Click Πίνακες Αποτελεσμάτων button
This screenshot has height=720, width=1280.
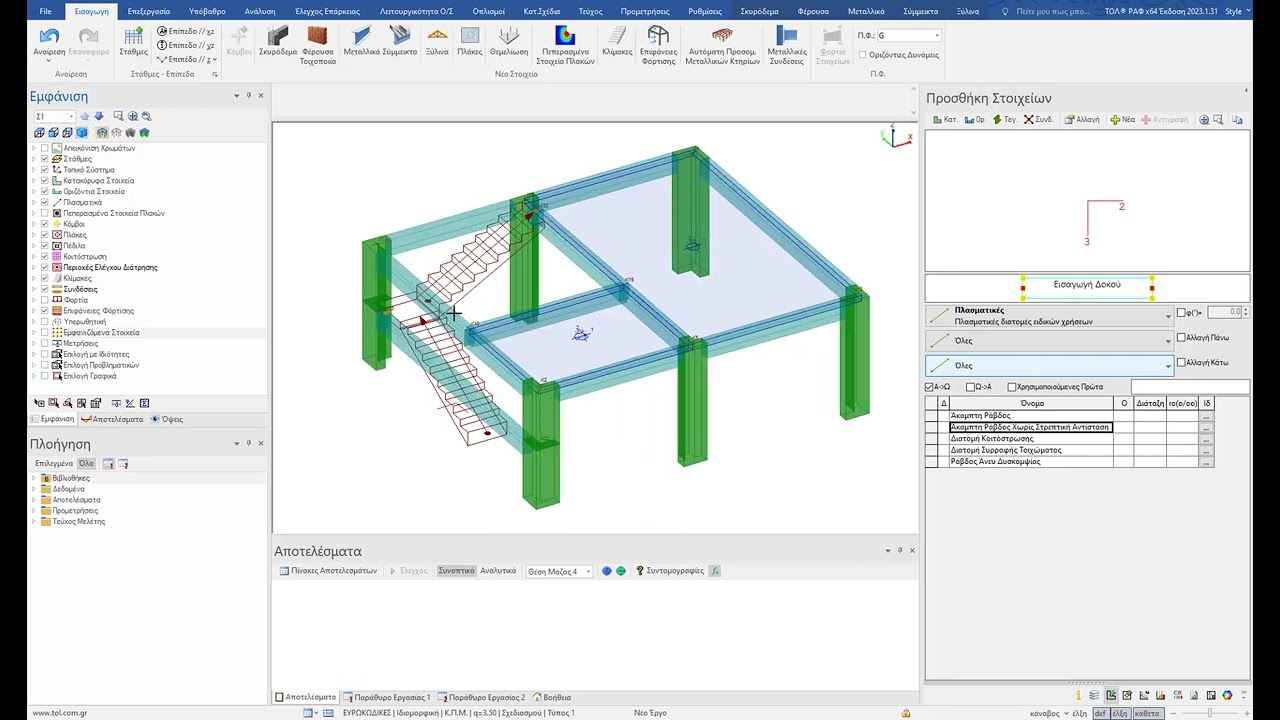328,571
